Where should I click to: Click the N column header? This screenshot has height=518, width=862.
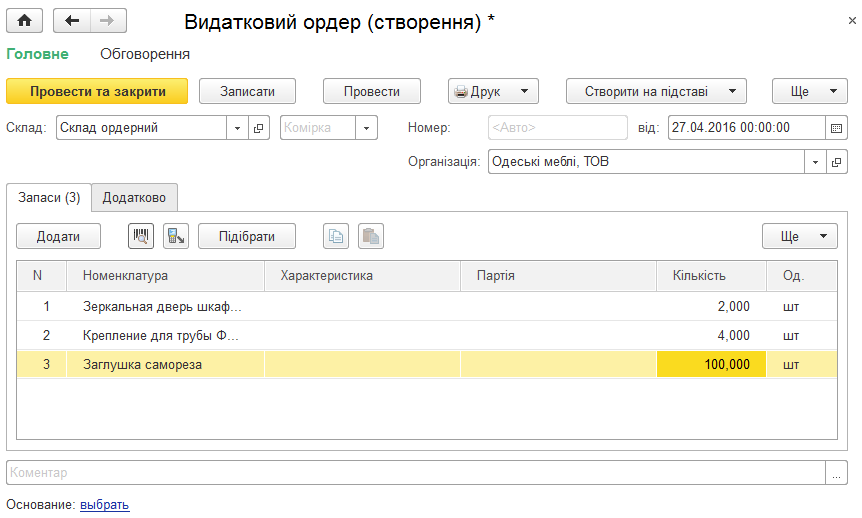pos(42,275)
